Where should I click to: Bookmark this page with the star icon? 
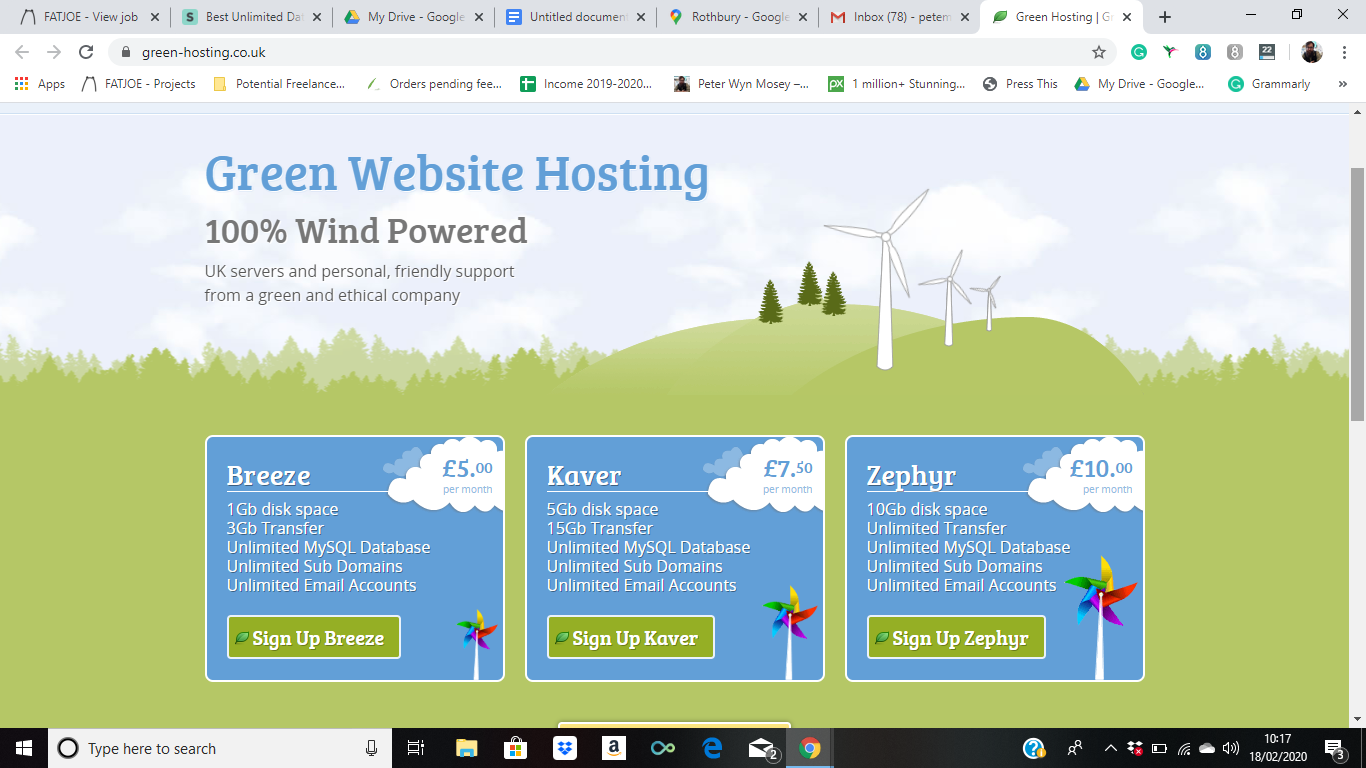(1099, 52)
